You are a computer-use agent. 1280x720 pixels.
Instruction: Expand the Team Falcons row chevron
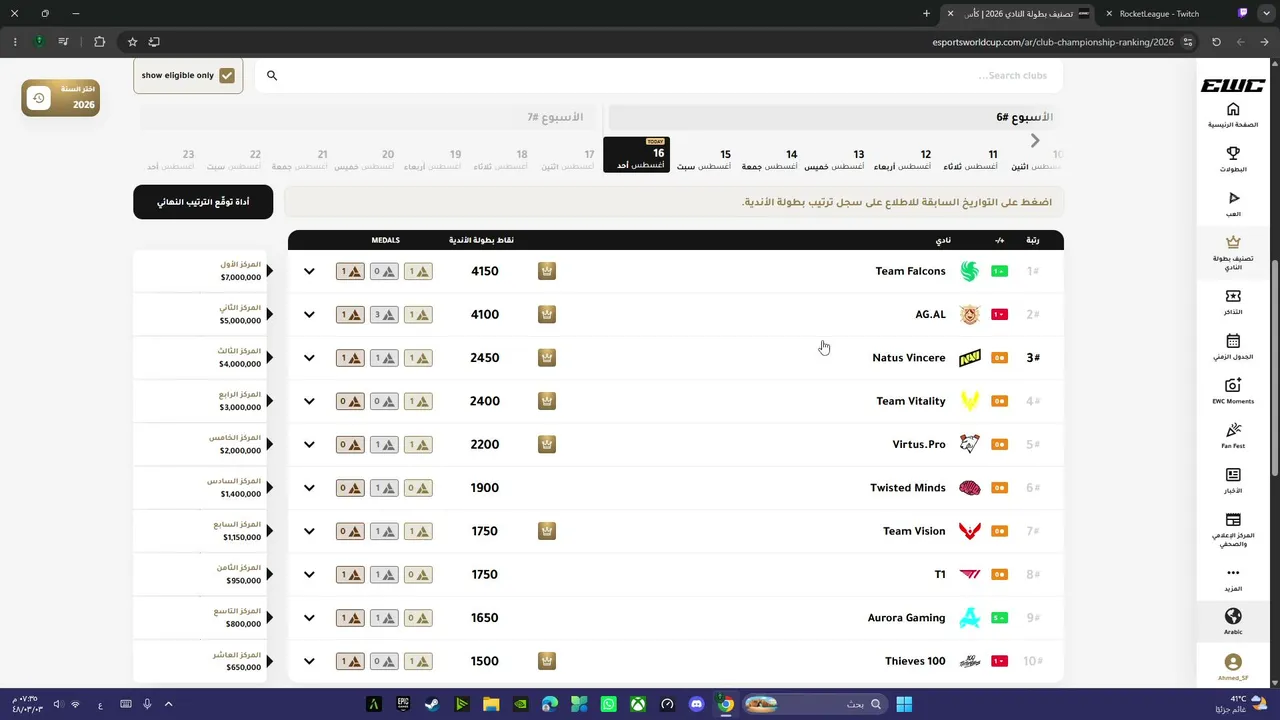click(309, 271)
